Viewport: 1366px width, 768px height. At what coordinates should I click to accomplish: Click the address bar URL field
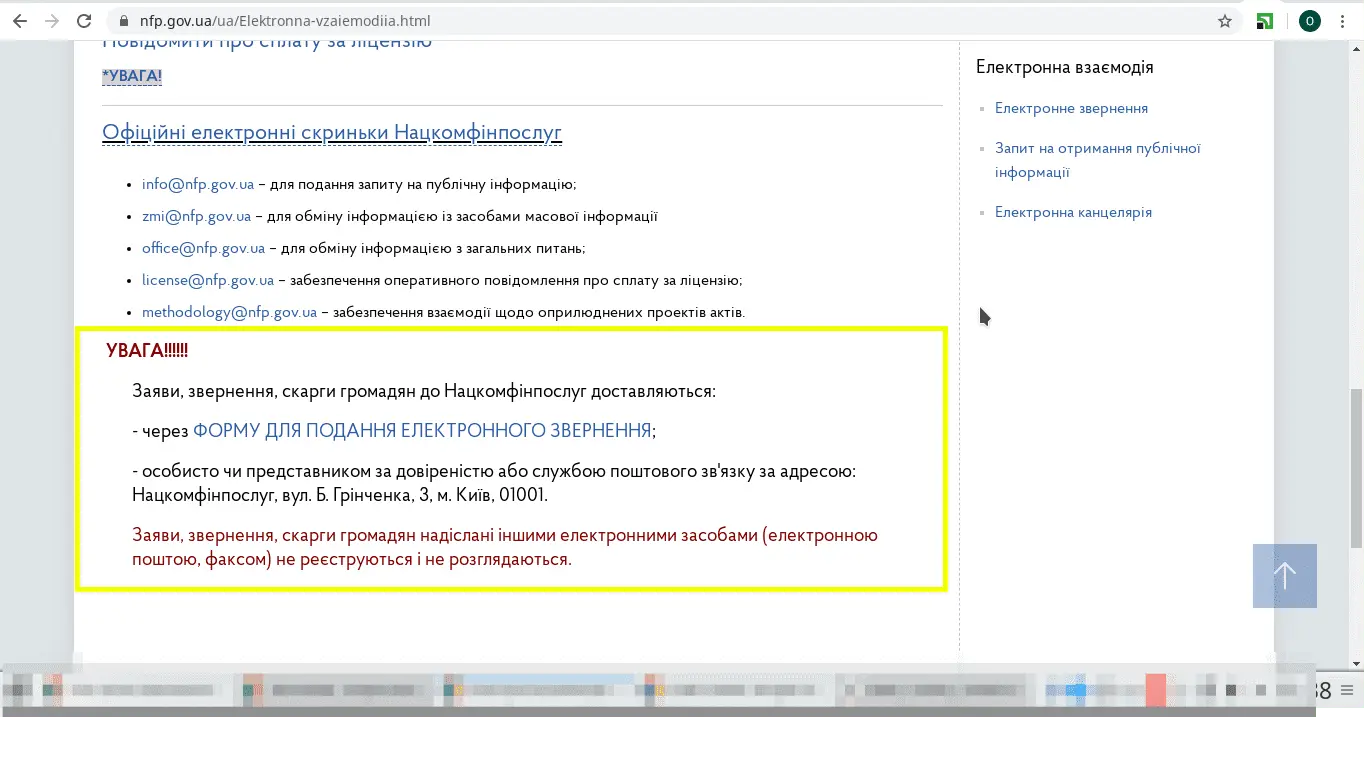[x=600, y=21]
